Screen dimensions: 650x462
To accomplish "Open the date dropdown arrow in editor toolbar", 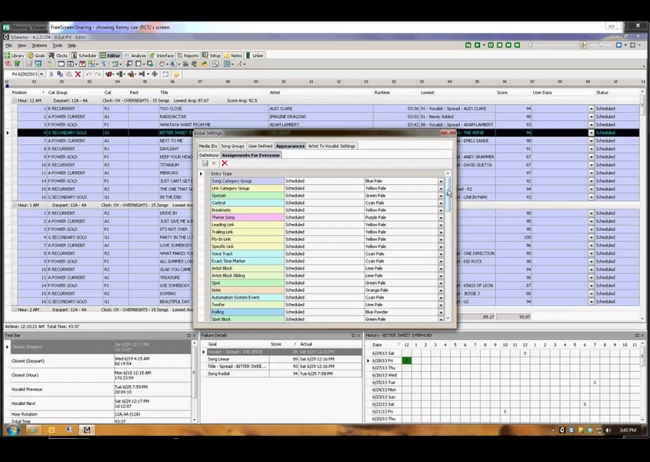I will tap(41, 74).
